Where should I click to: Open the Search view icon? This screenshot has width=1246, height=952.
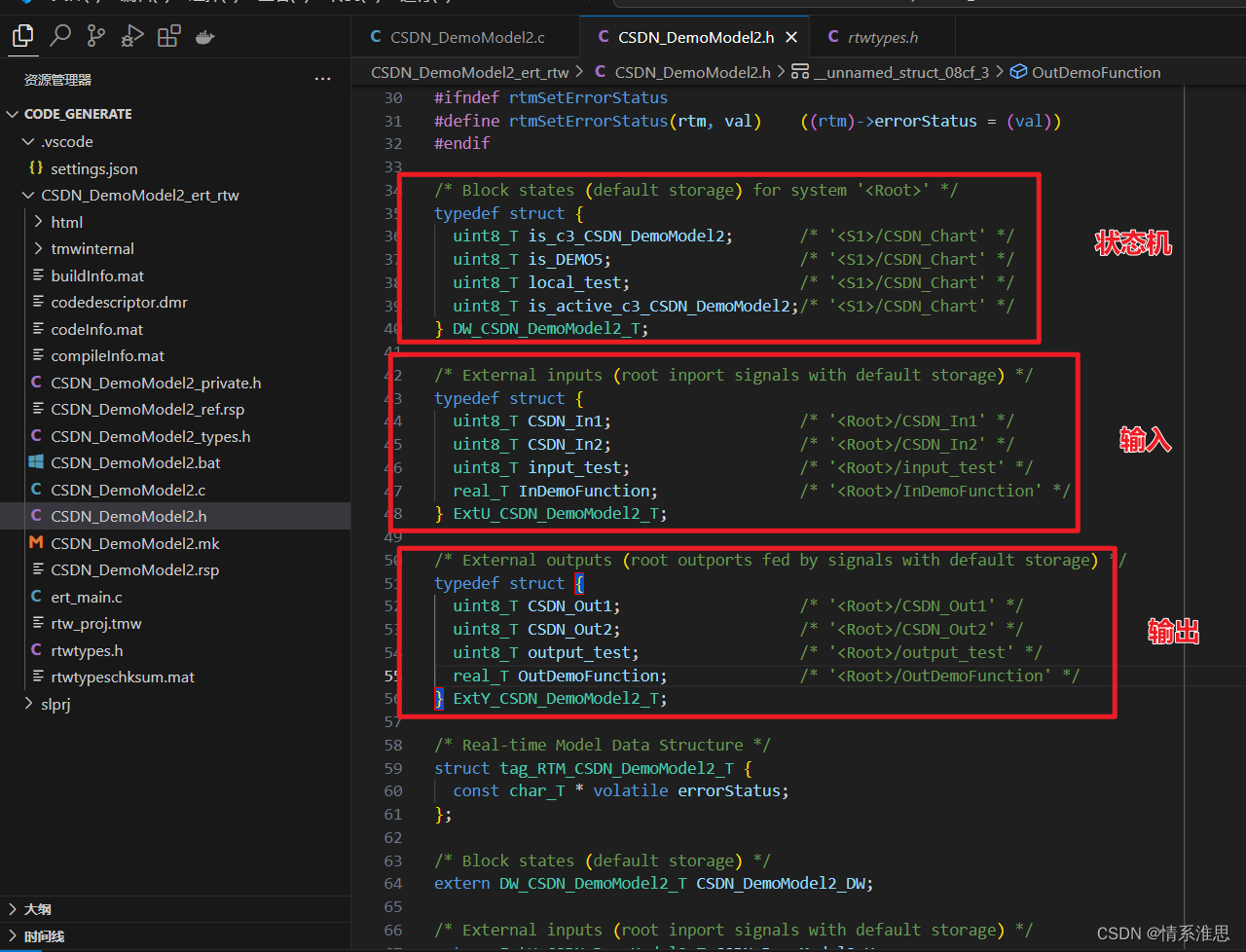point(60,37)
